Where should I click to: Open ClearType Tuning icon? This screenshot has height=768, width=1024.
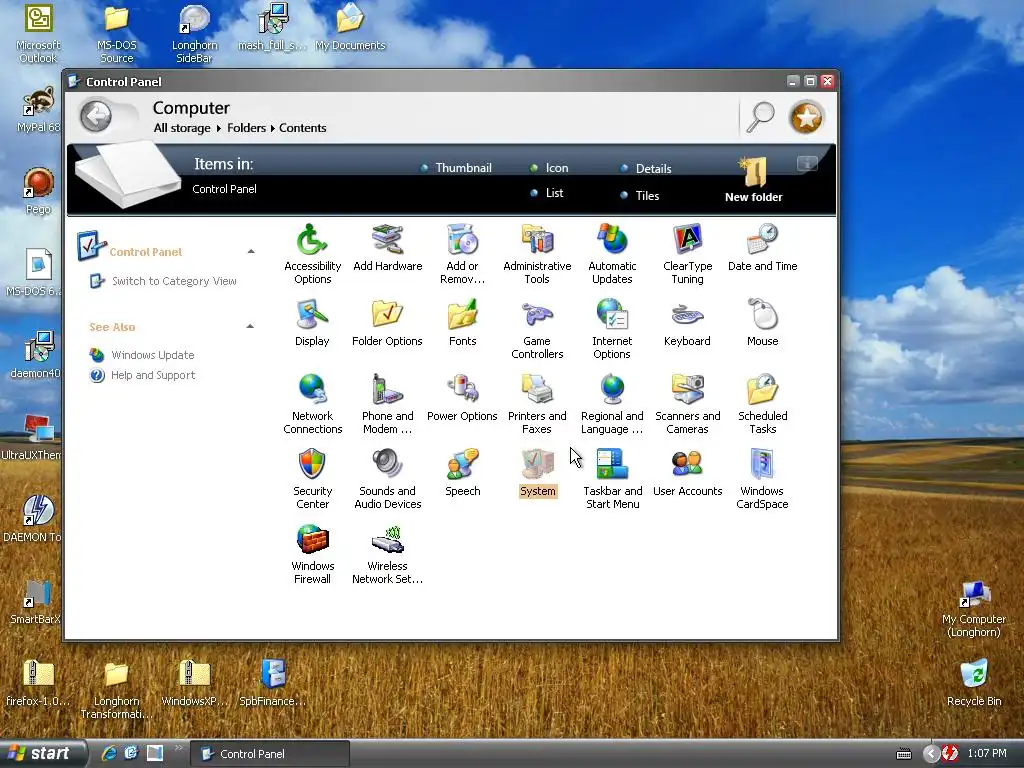(687, 254)
